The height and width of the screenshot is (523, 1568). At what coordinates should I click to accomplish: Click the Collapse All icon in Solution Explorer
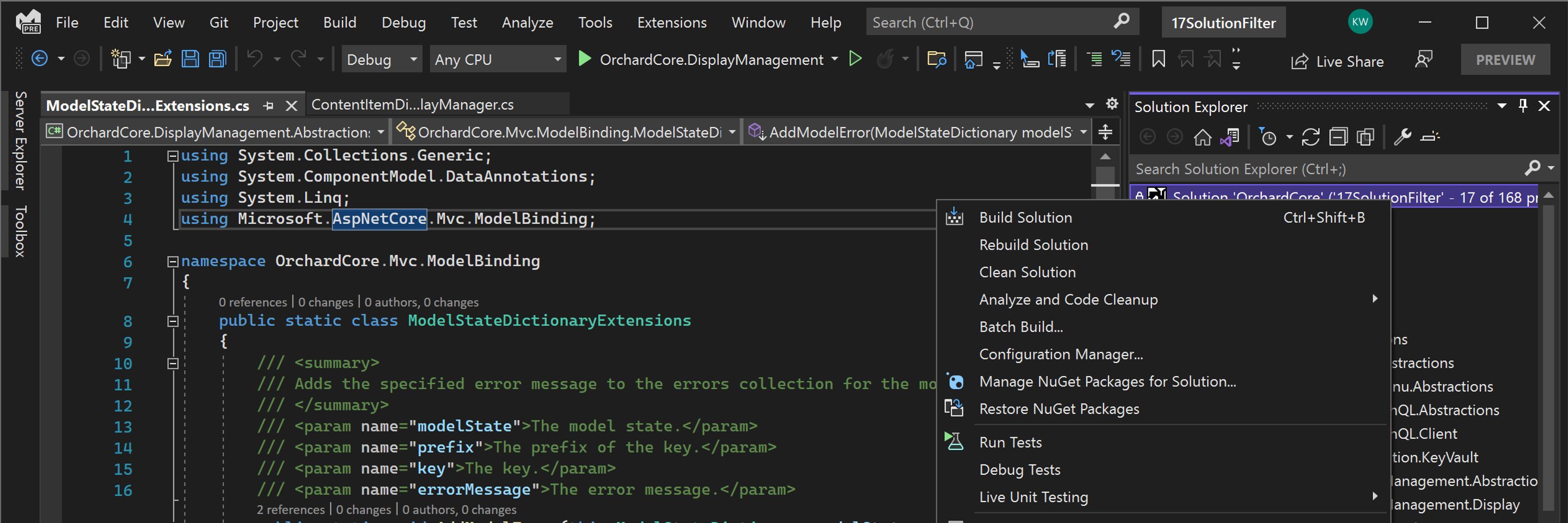1338,137
